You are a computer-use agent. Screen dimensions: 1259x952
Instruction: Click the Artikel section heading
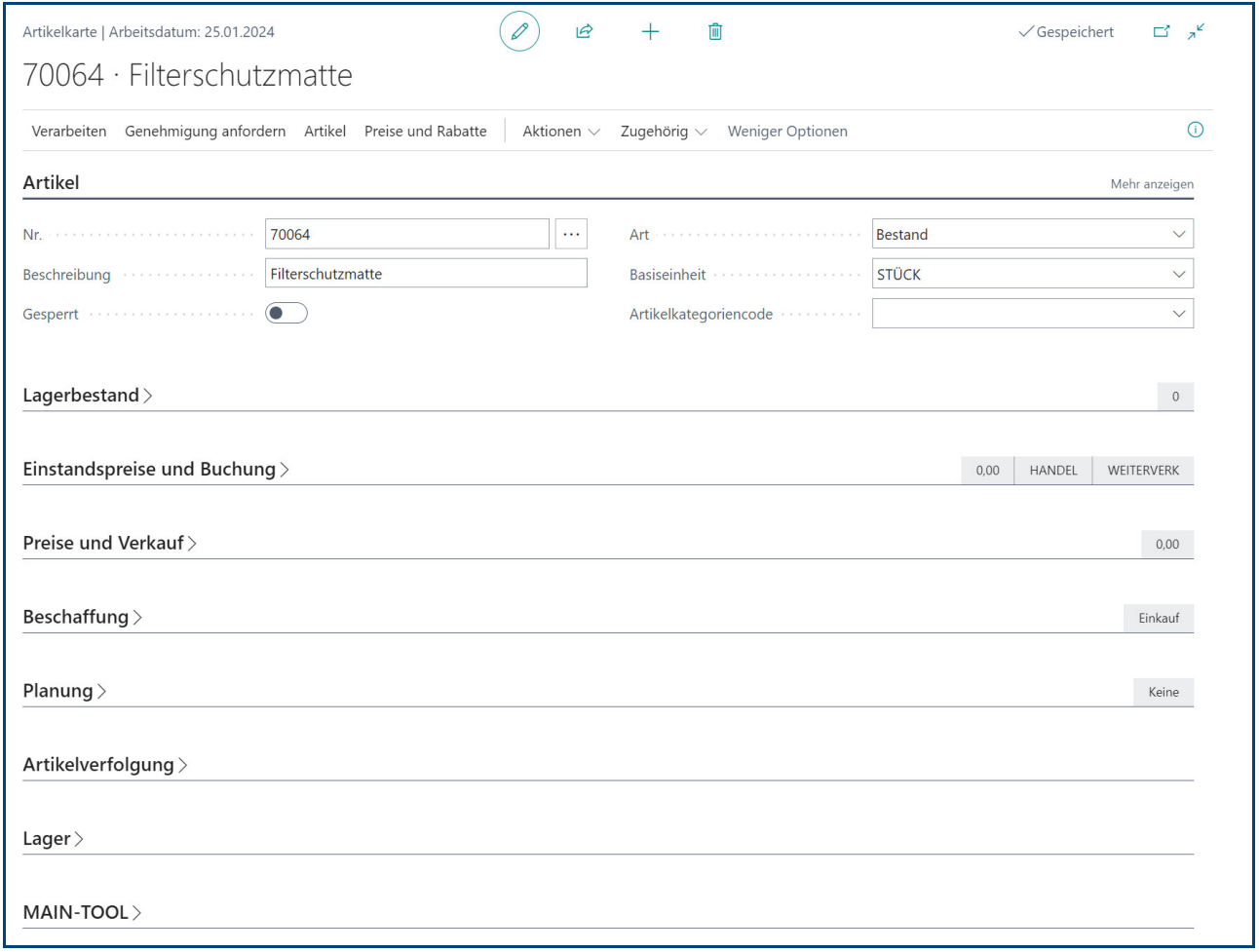[51, 182]
